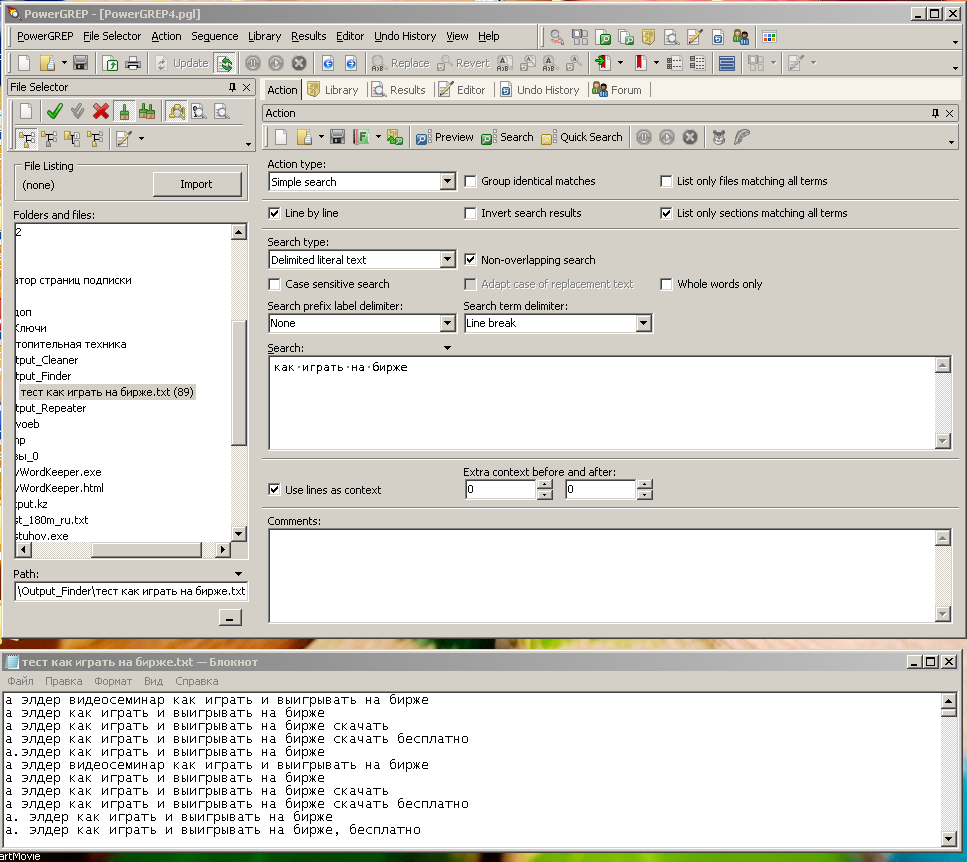Click the Import button
This screenshot has width=967, height=862.
(196, 184)
